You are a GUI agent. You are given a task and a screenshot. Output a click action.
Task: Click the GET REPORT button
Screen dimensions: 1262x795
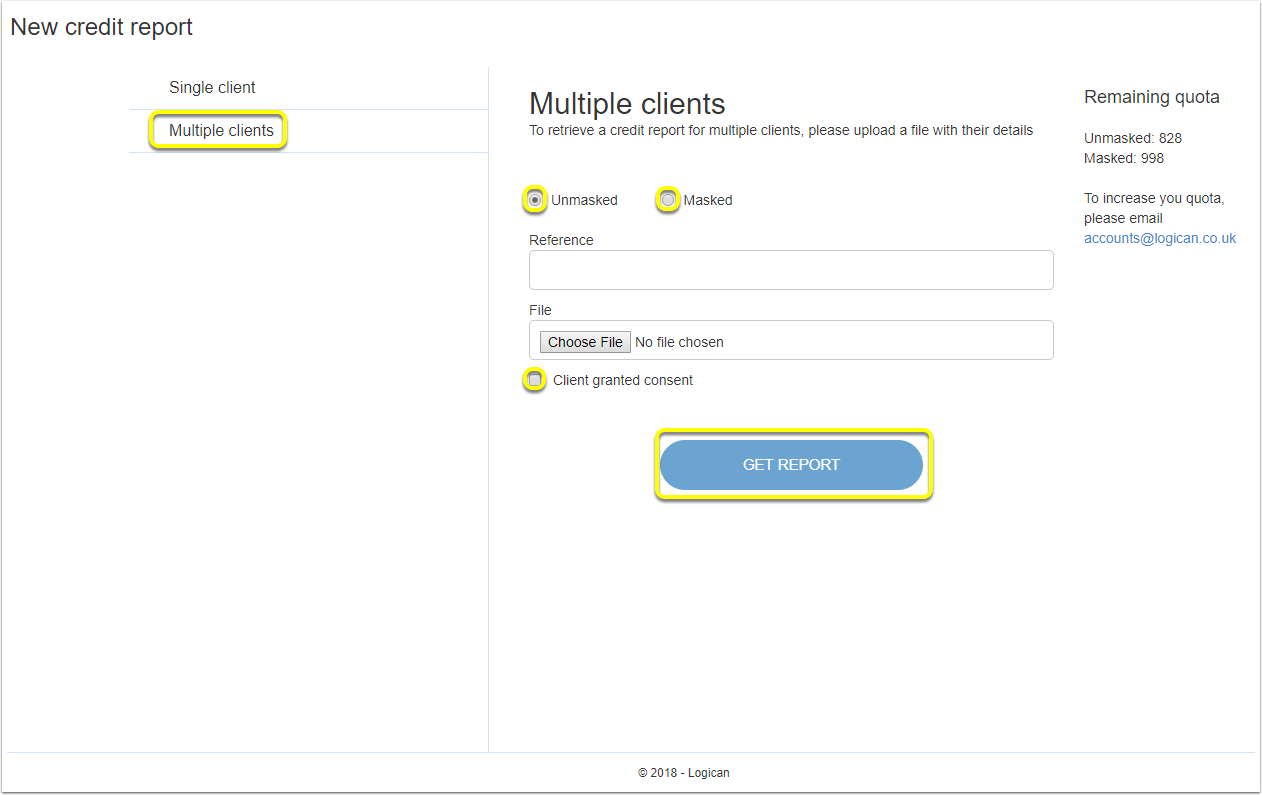tap(791, 465)
